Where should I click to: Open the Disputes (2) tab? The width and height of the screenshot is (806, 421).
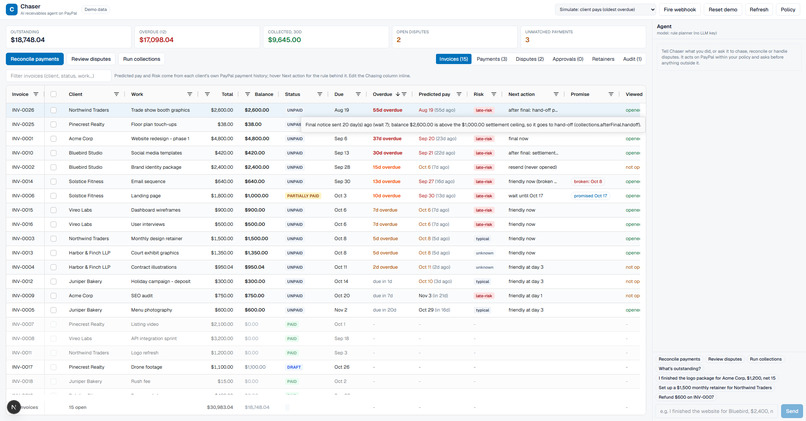[x=529, y=59]
